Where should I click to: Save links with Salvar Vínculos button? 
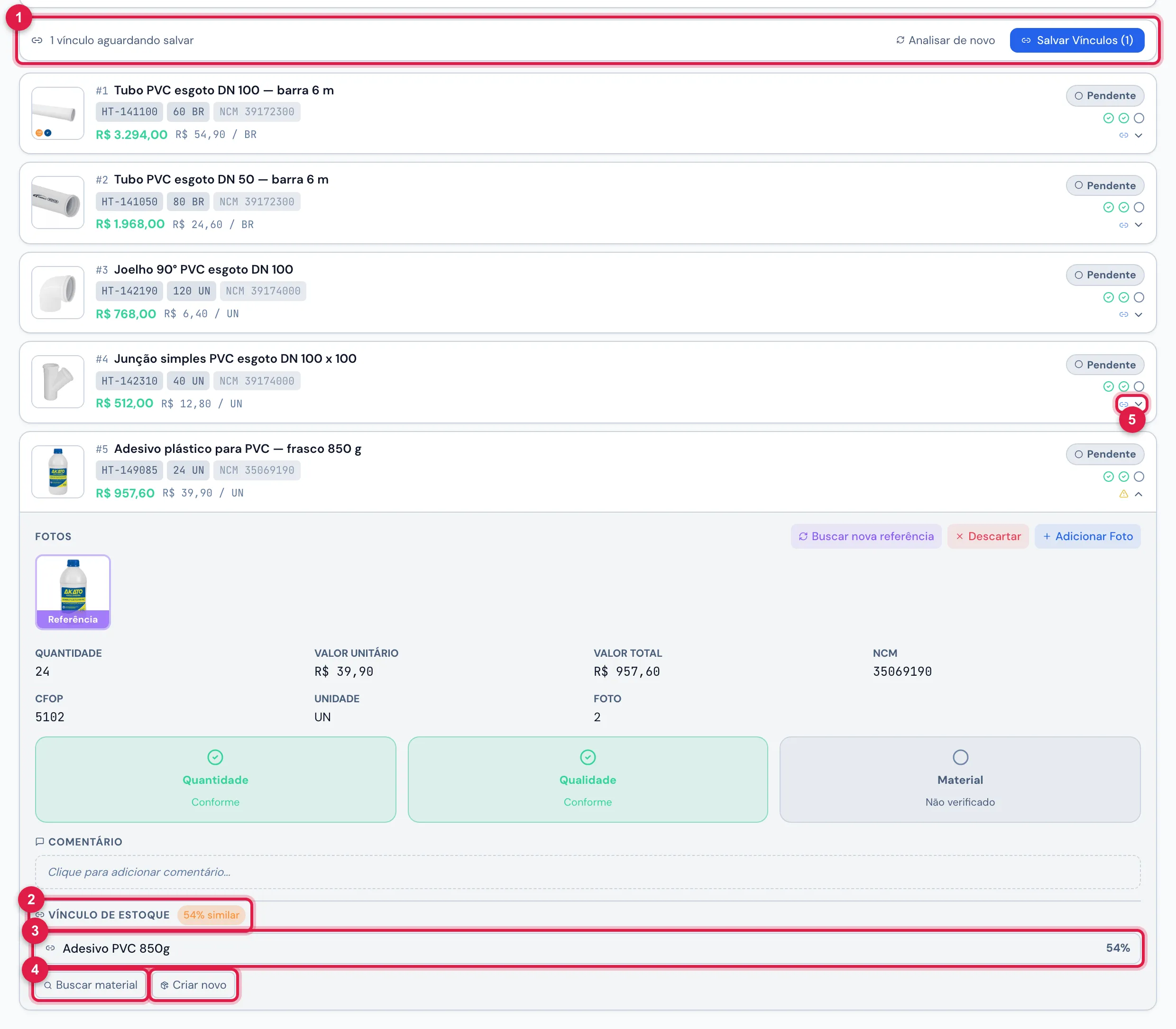click(1077, 40)
